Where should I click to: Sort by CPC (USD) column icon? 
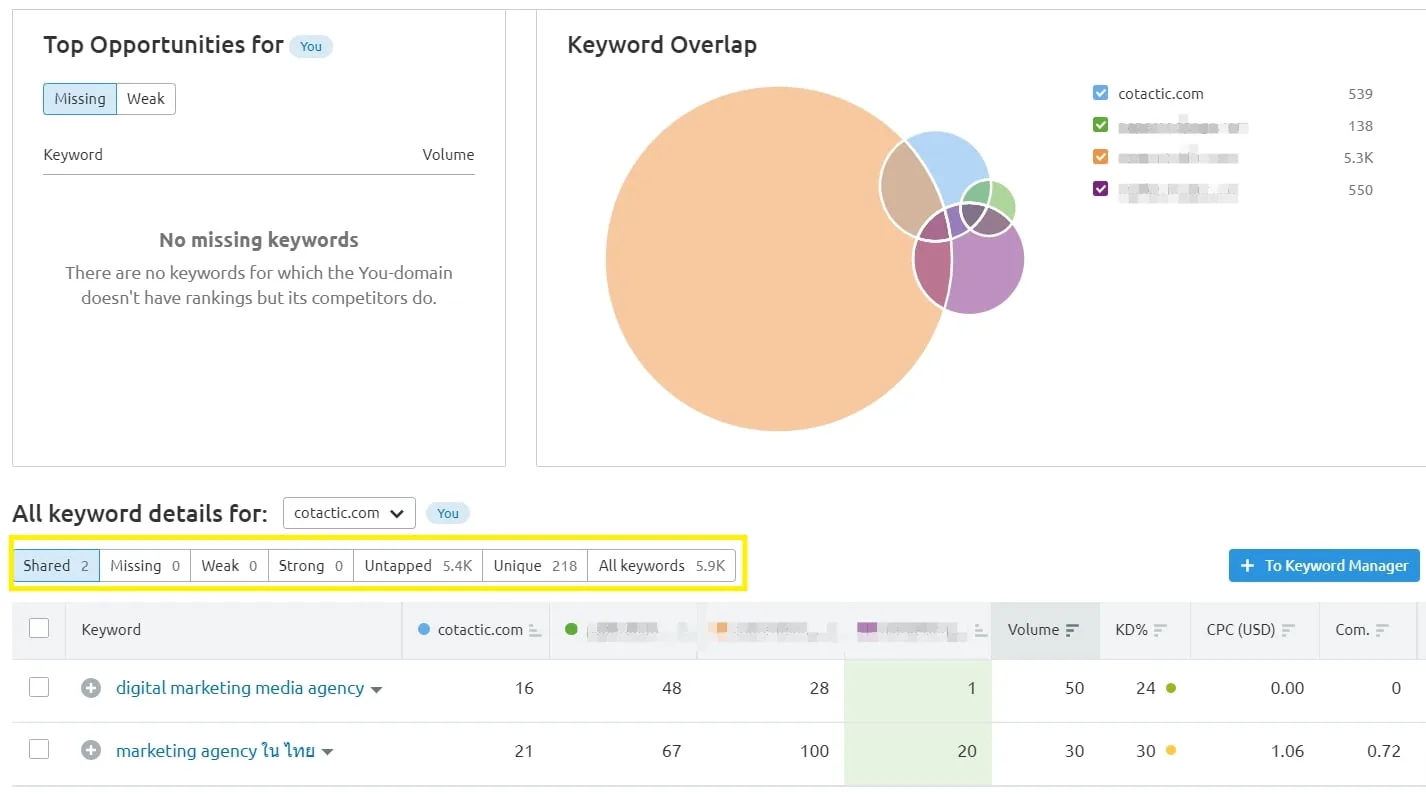pyautogui.click(x=1288, y=630)
